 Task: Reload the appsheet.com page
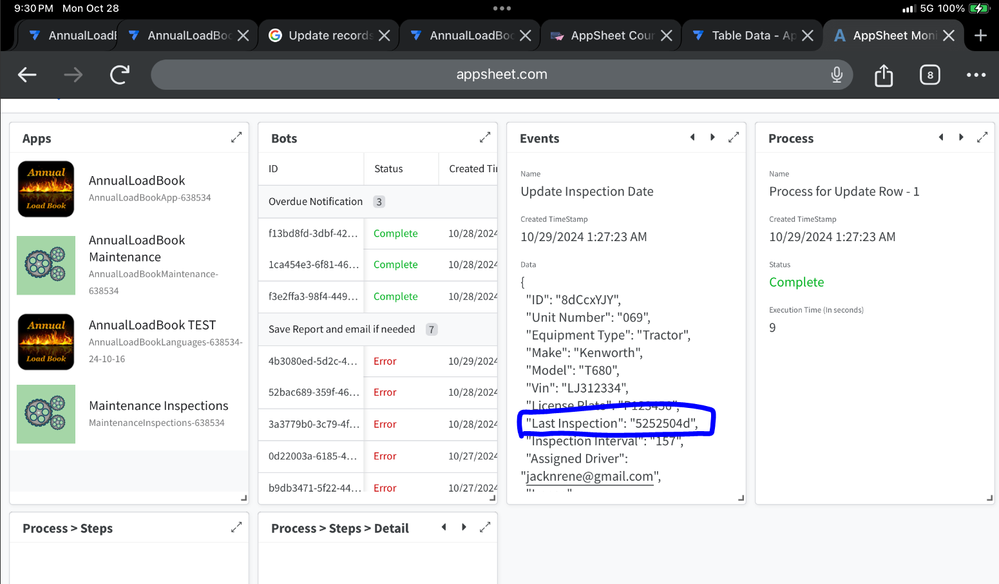(x=120, y=75)
